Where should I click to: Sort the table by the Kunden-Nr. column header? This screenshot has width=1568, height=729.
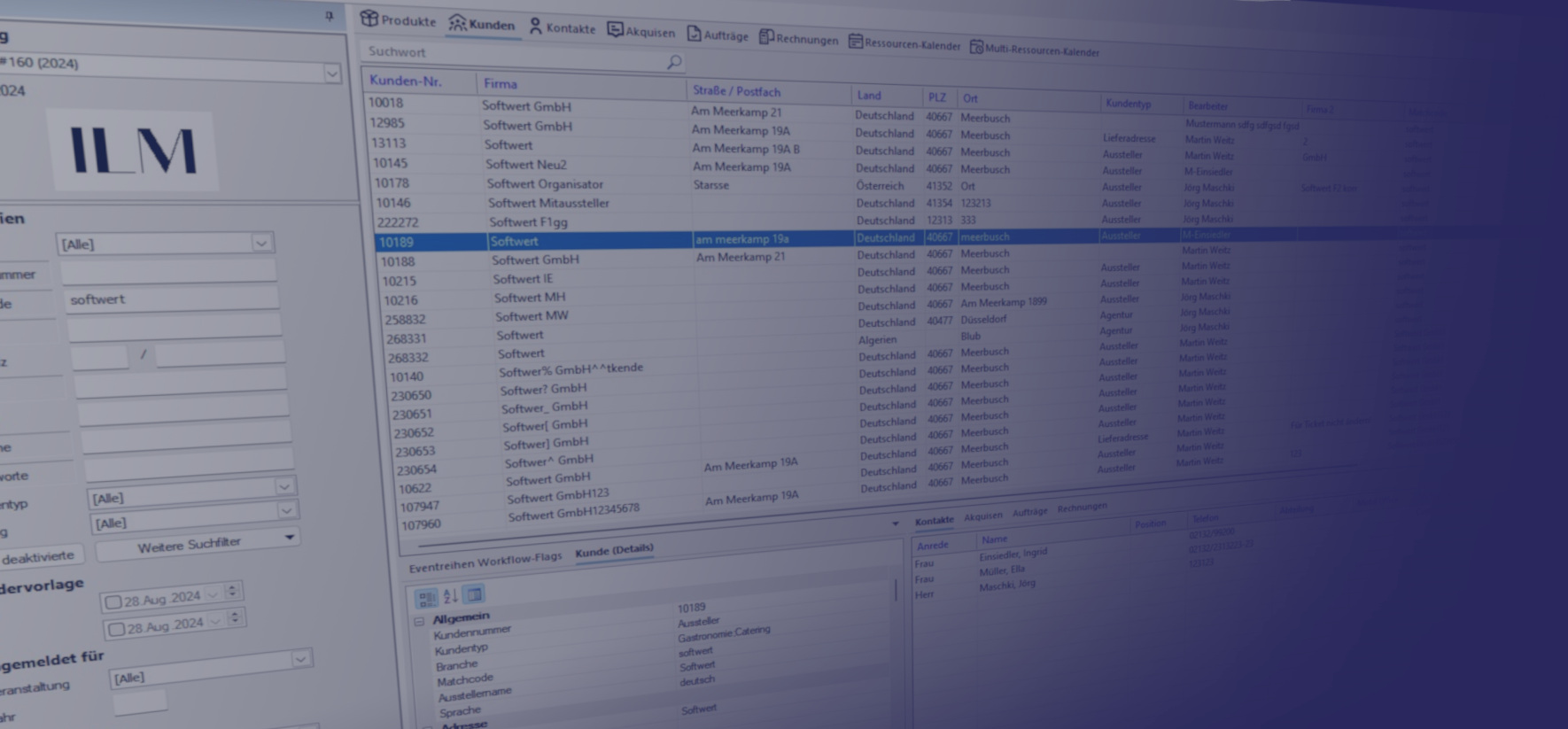coord(405,81)
